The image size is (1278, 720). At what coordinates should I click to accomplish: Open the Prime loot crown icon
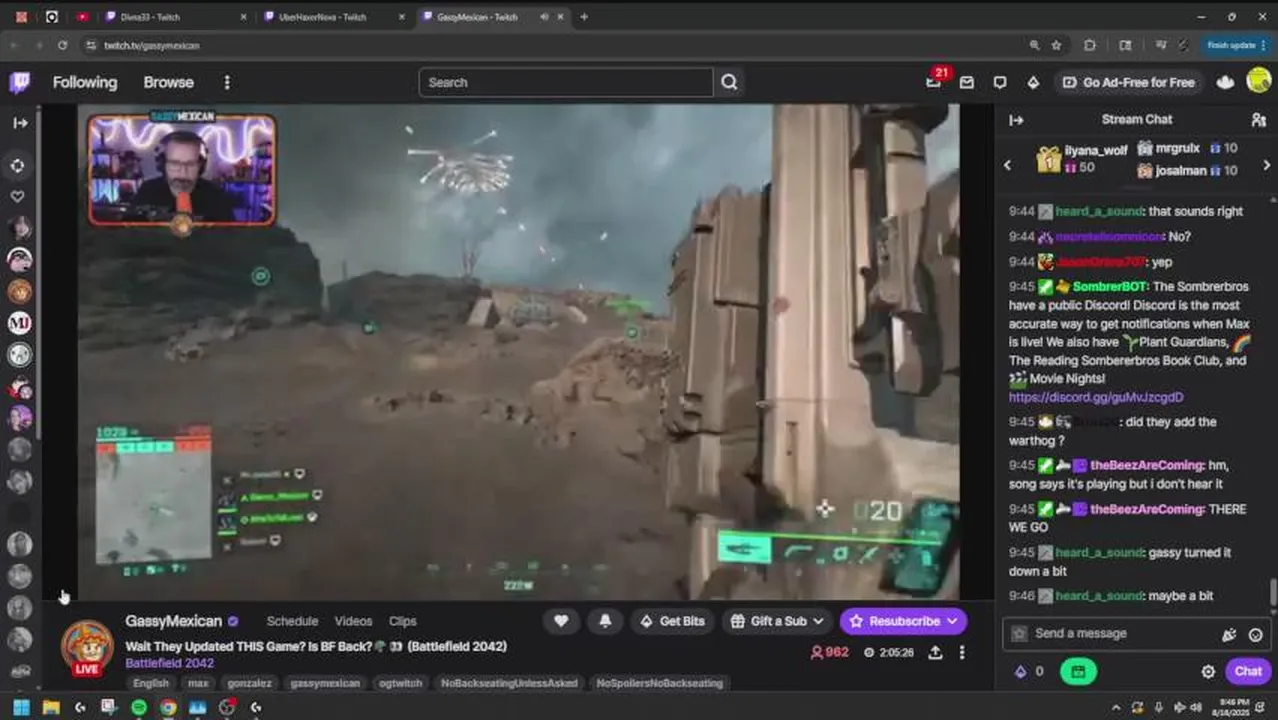pos(1225,82)
